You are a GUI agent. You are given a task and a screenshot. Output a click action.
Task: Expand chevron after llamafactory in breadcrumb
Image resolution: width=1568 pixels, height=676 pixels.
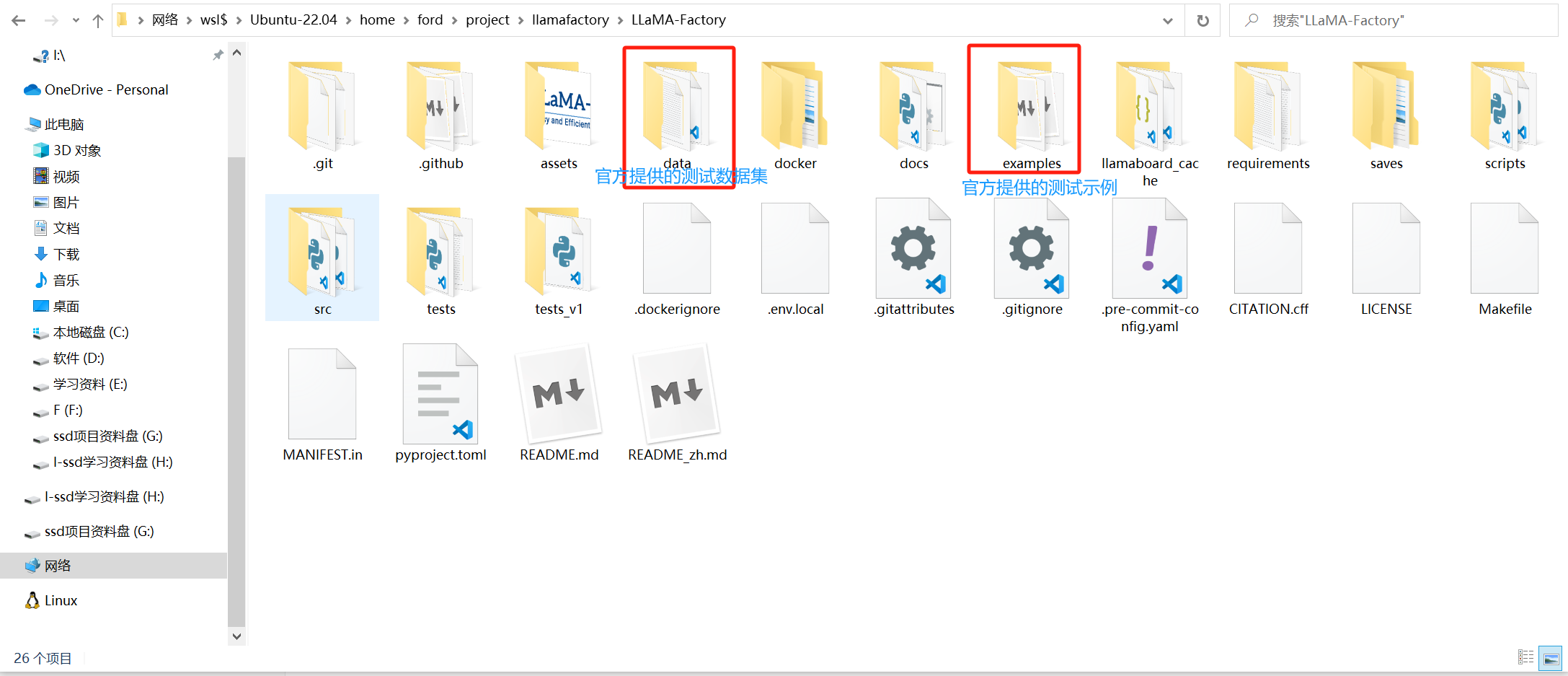click(620, 20)
